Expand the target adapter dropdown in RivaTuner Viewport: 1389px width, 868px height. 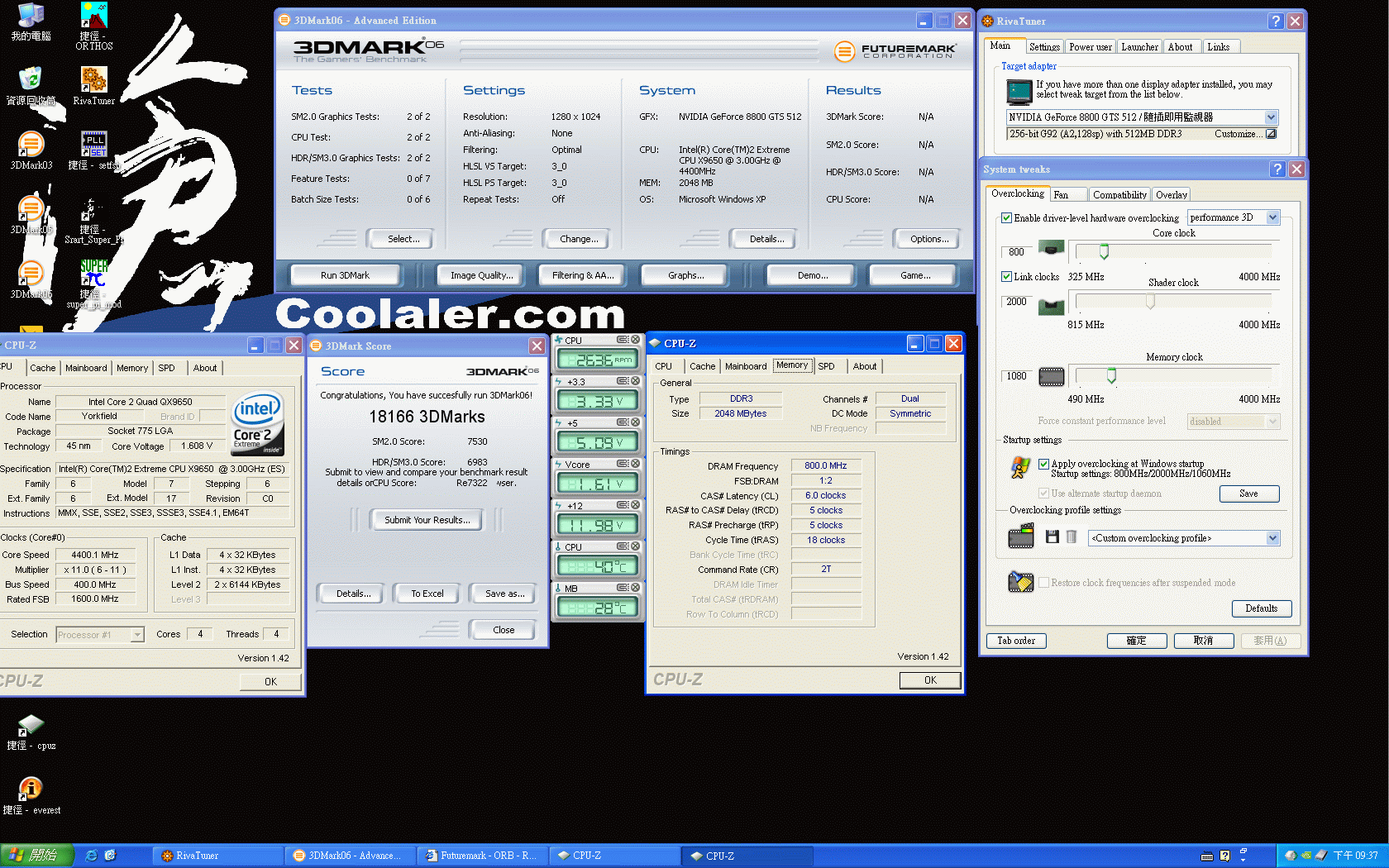1271,117
